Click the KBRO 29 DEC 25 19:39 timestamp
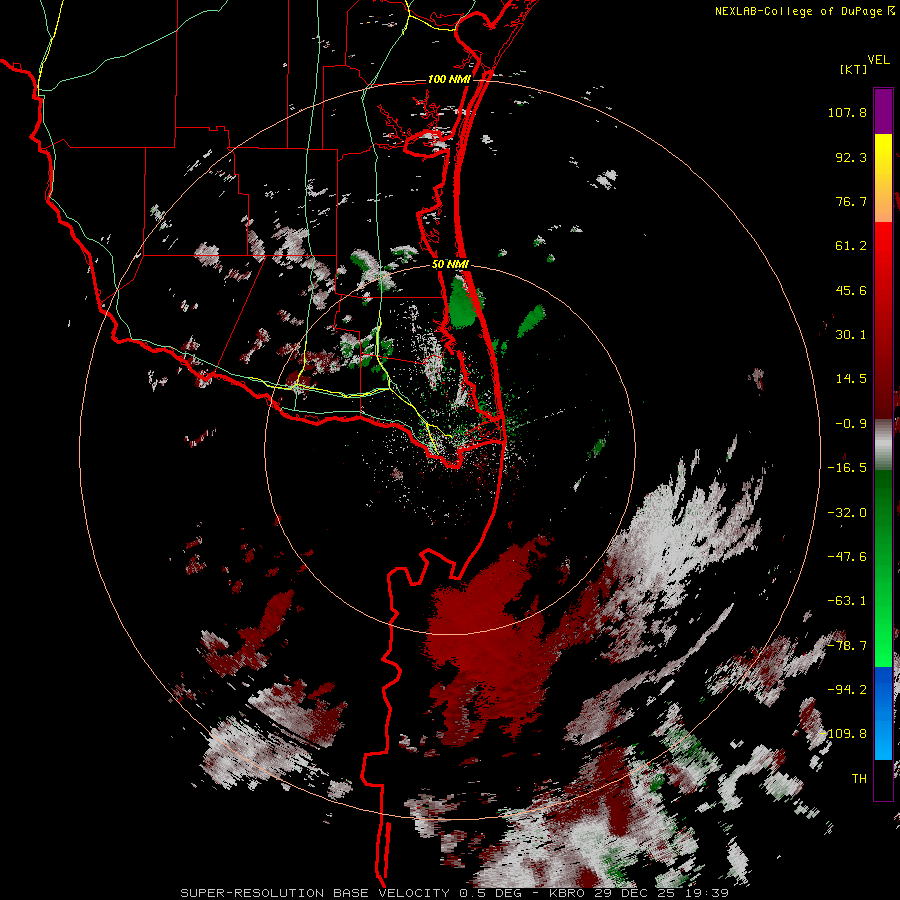 (x=639, y=893)
